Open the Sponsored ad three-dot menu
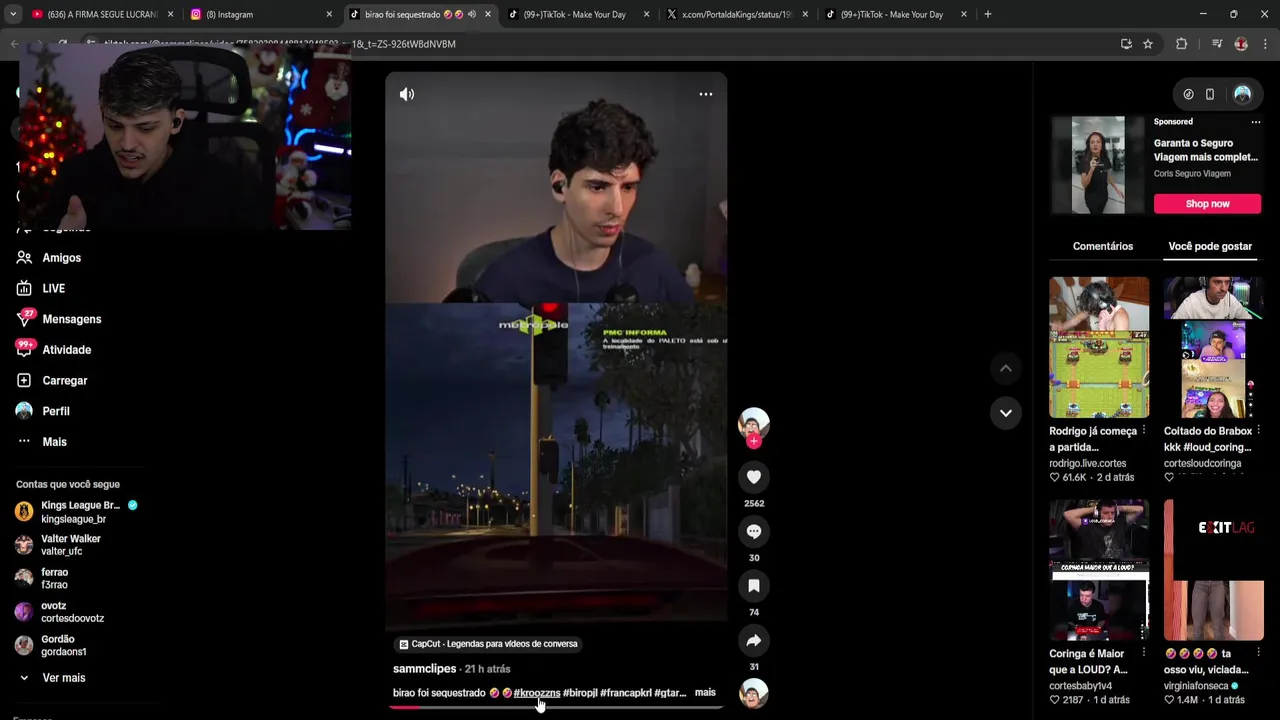 coord(1256,122)
